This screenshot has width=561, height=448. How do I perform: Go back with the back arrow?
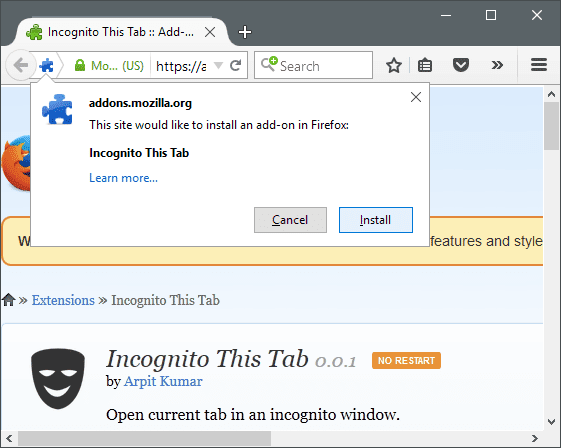point(21,65)
